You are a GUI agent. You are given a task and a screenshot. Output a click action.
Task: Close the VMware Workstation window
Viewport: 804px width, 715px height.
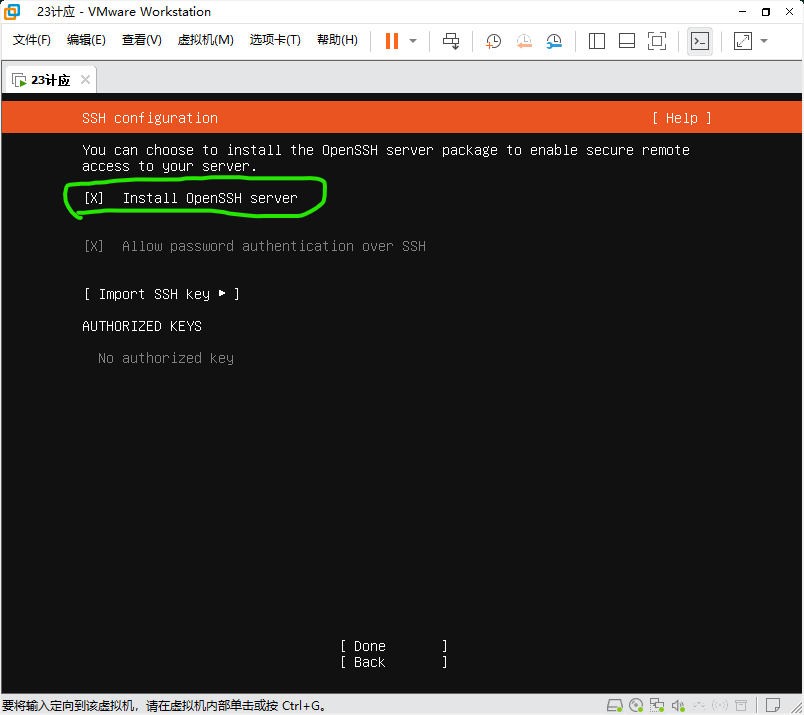(790, 11)
